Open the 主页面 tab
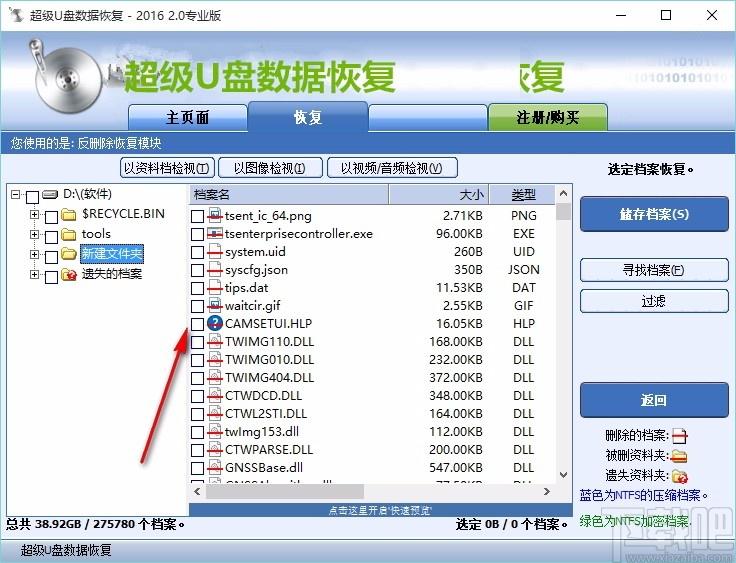The height and width of the screenshot is (563, 736). coord(188,117)
